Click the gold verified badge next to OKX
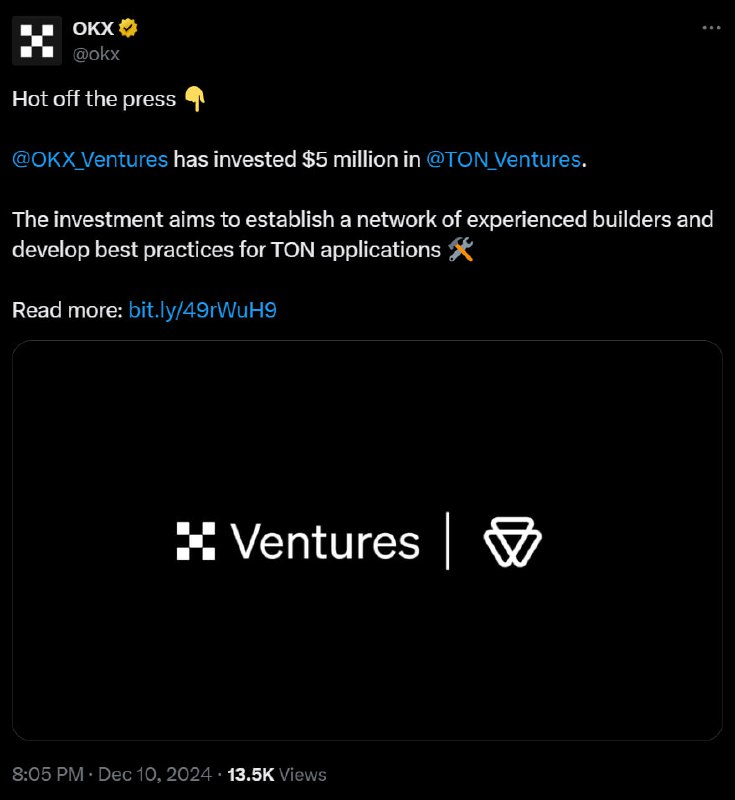Viewport: 735px width, 800px height. [x=128, y=28]
